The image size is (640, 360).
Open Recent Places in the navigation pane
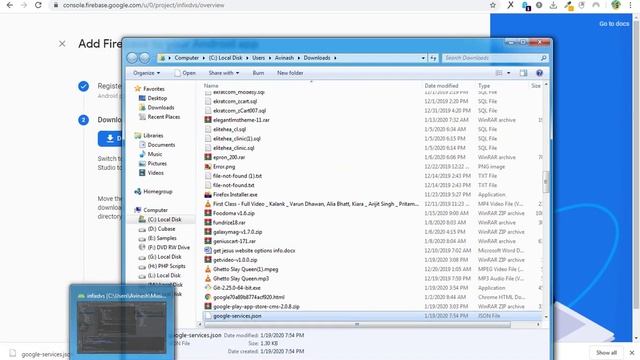tap(159, 117)
